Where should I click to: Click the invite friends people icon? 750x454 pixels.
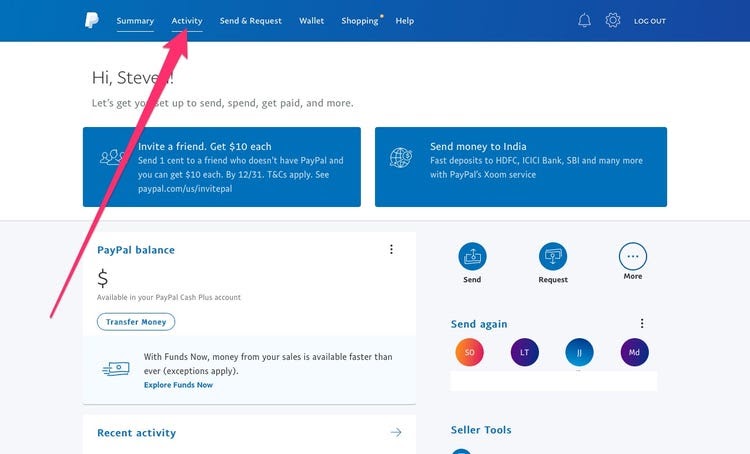pyautogui.click(x=112, y=157)
